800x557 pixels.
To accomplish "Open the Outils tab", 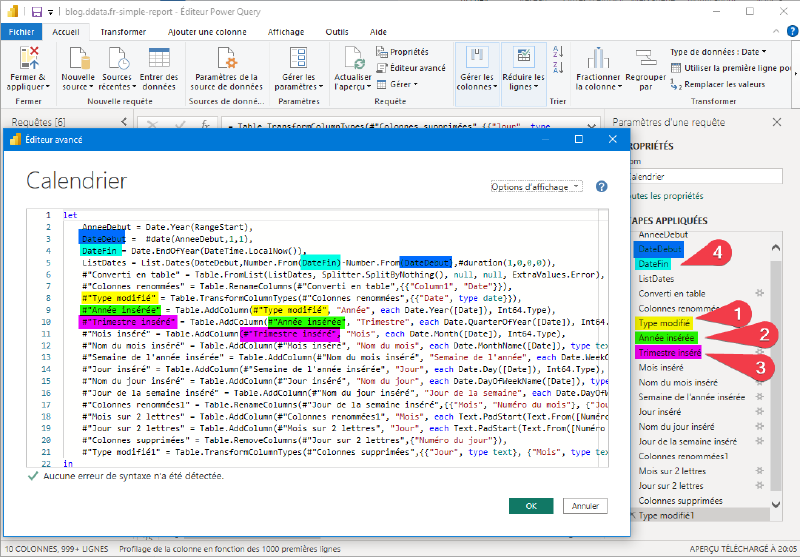I will point(337,32).
